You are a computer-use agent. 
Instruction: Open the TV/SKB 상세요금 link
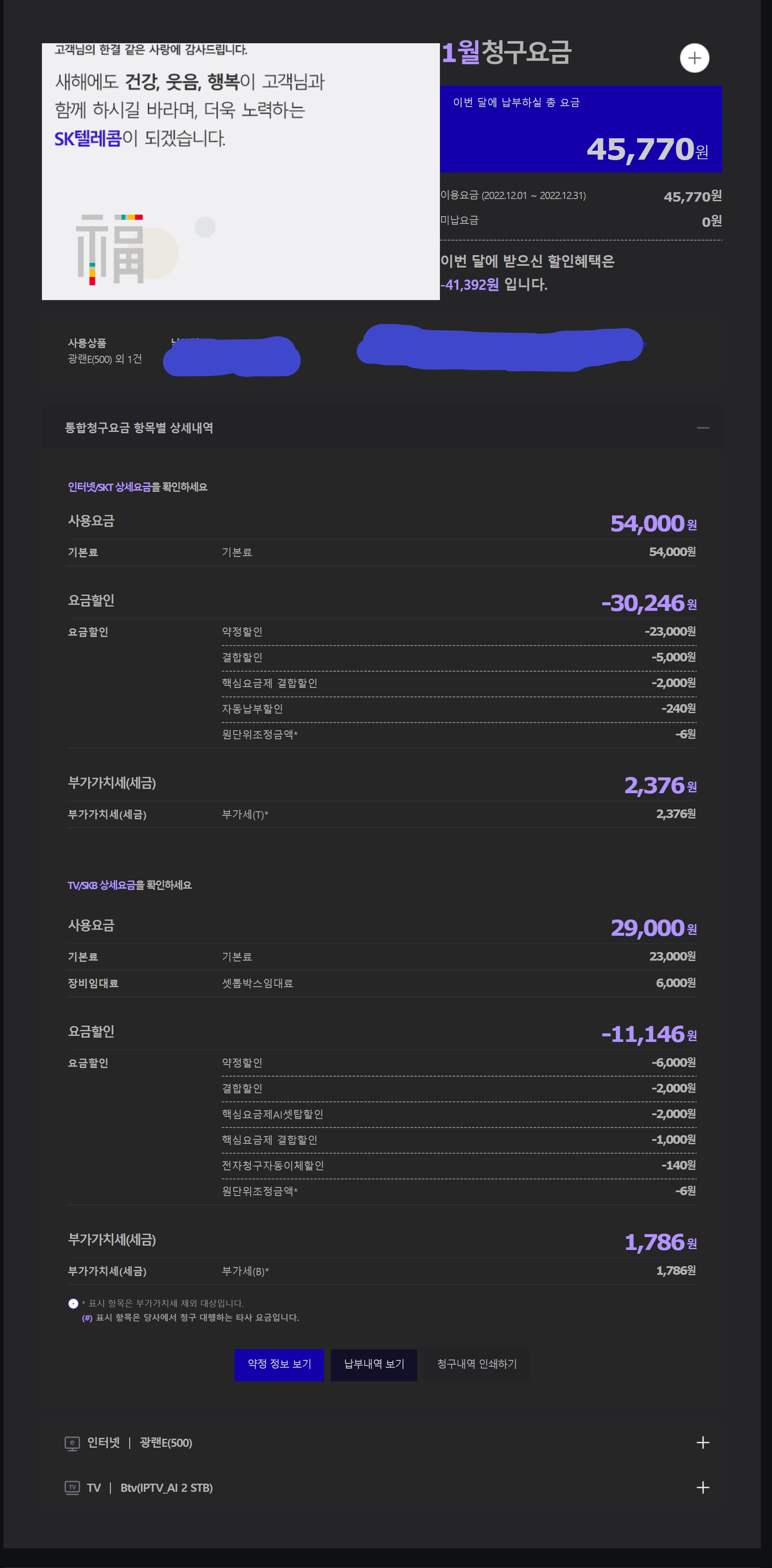tap(101, 885)
